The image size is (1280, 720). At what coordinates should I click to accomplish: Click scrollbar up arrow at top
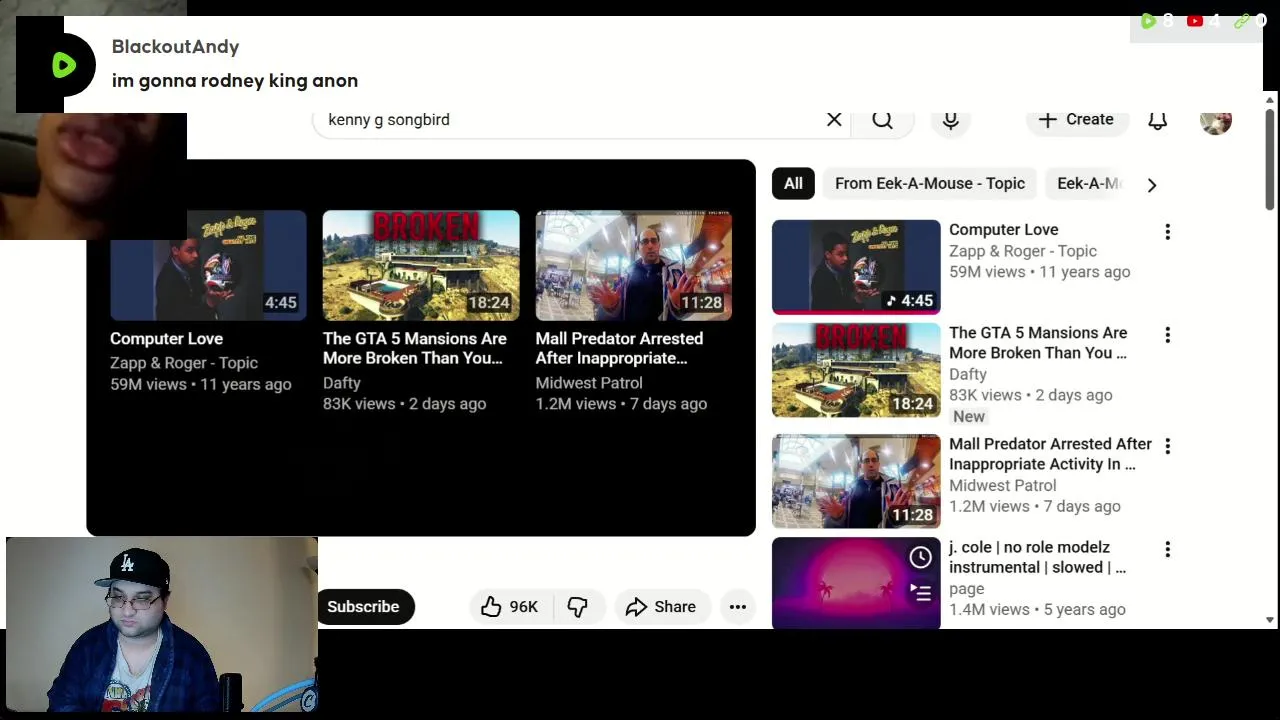1270,100
